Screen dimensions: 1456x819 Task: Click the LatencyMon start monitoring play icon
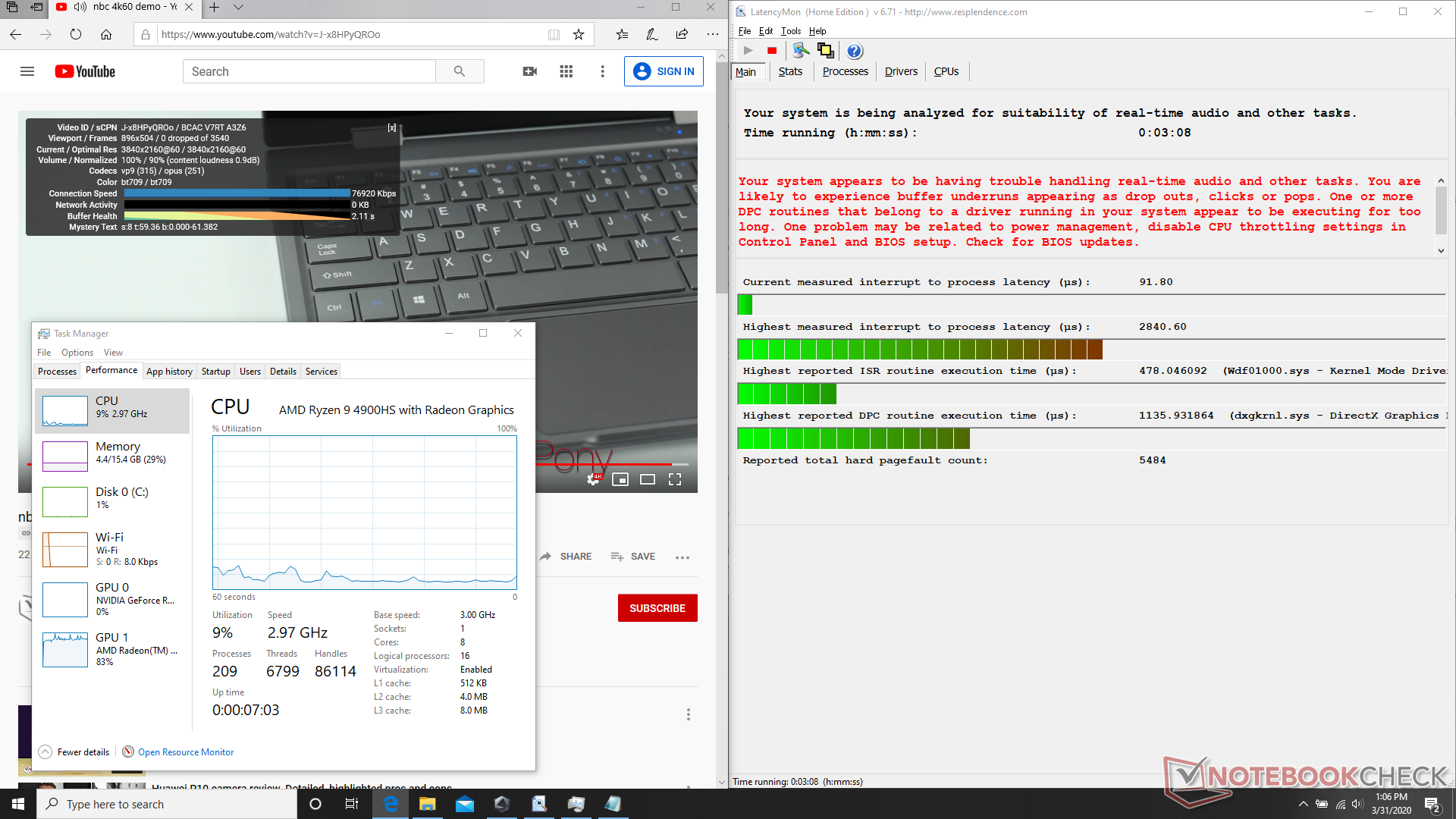[748, 51]
